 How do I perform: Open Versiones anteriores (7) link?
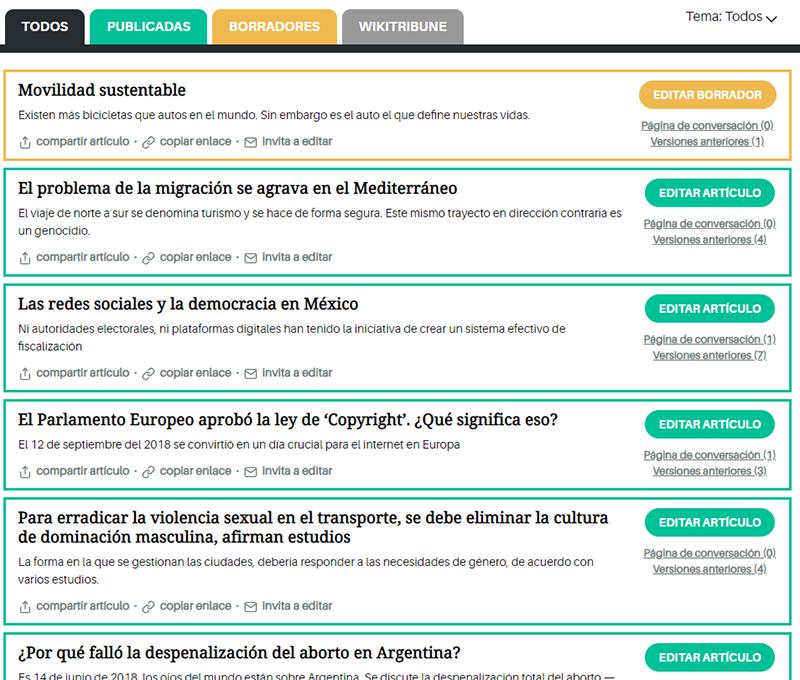(x=709, y=355)
